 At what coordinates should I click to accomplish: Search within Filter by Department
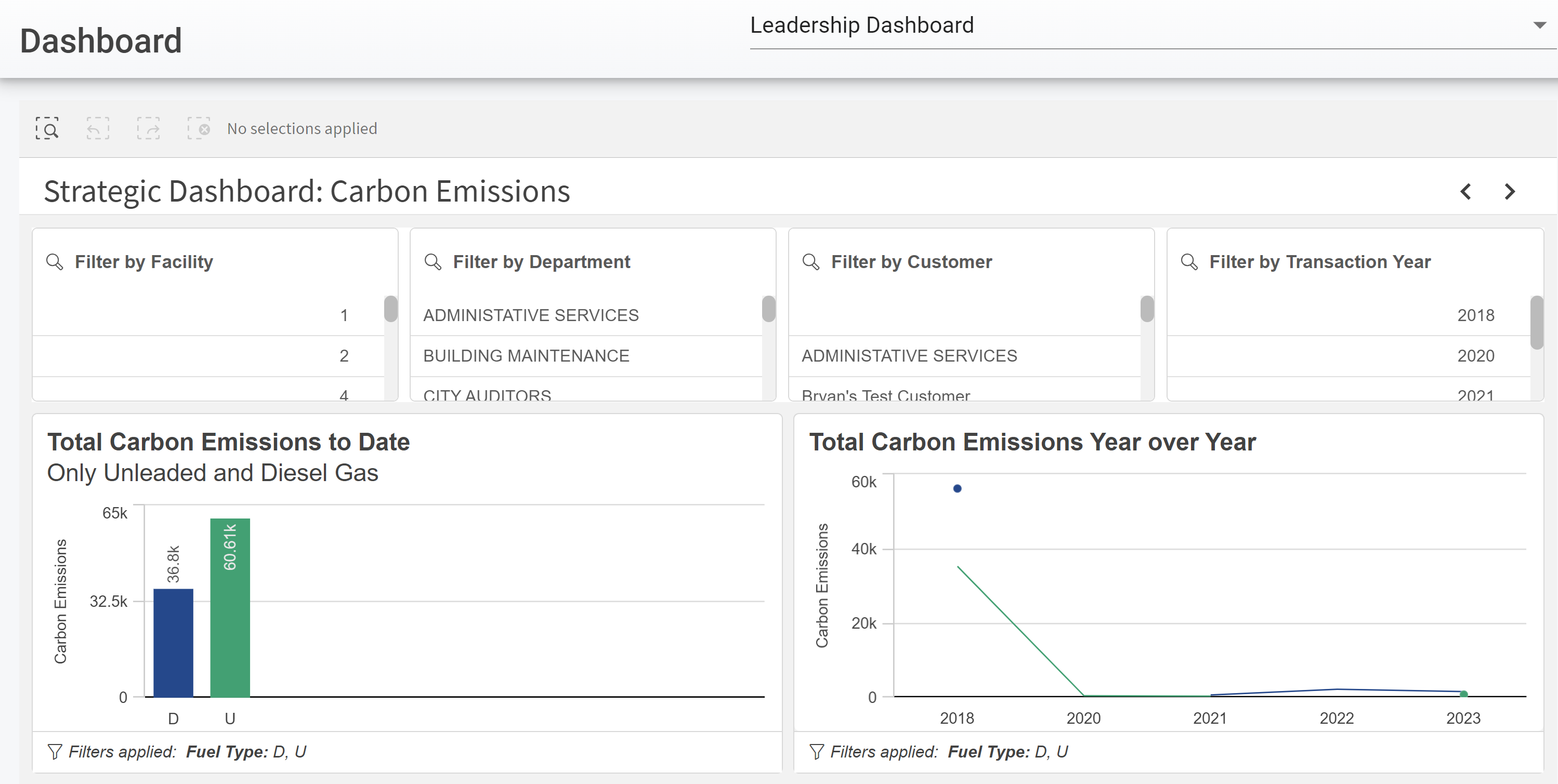pyautogui.click(x=433, y=262)
